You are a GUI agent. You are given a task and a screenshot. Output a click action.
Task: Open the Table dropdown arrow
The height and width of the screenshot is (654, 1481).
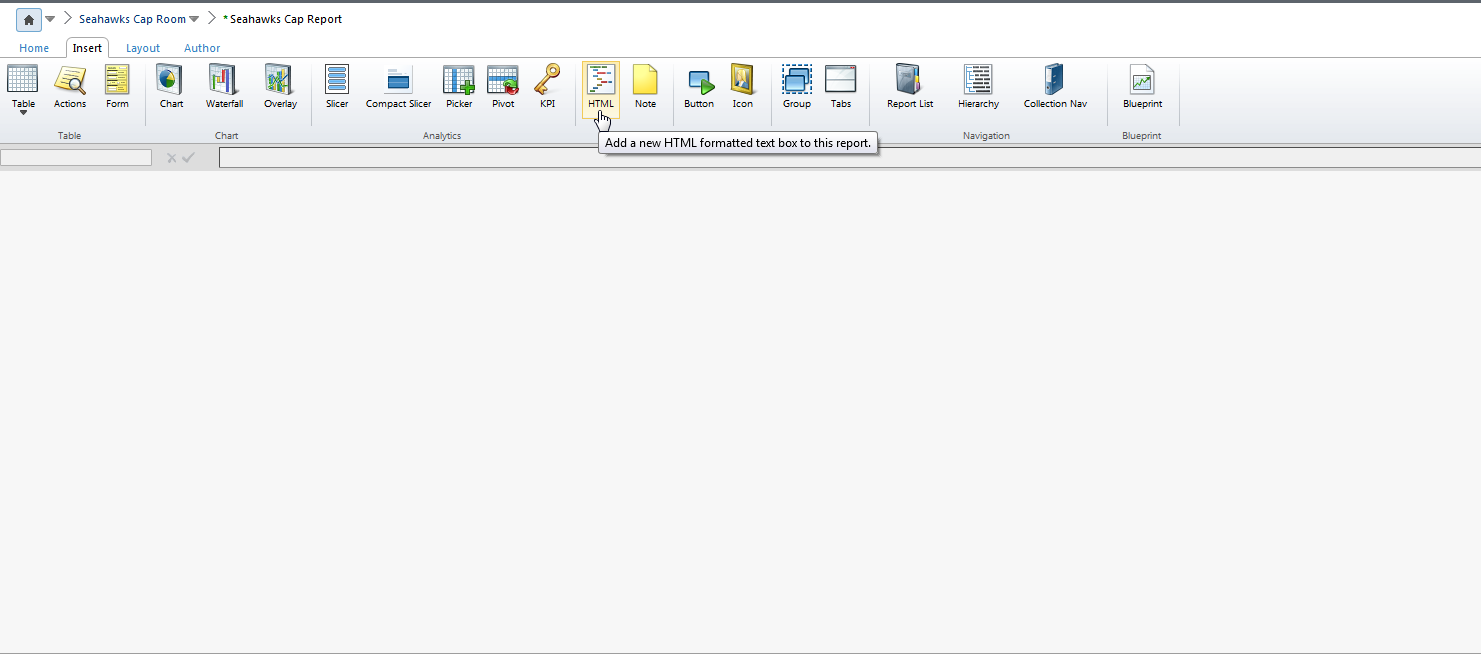[x=23, y=113]
